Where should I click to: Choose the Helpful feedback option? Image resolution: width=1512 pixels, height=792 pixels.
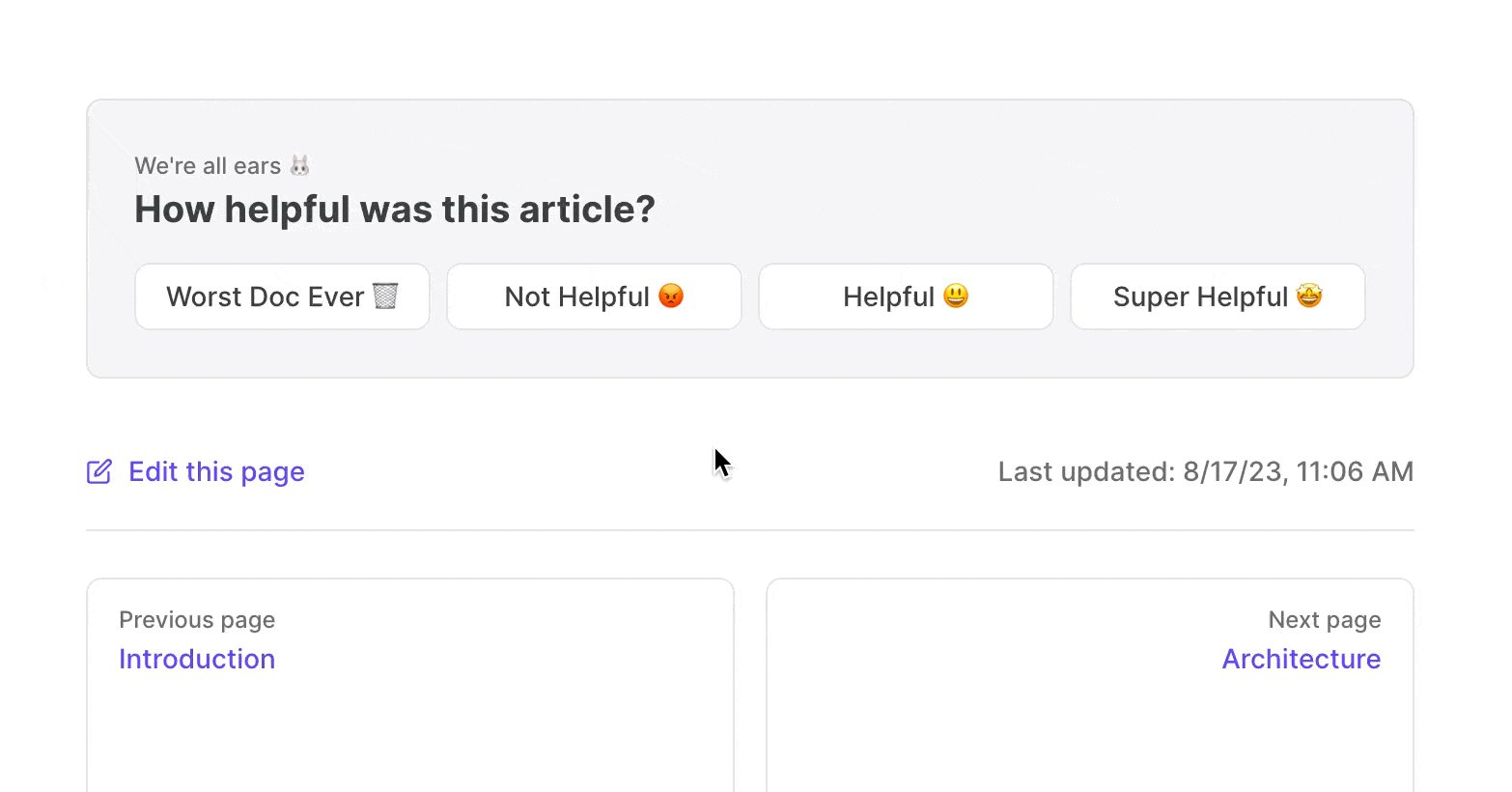(x=905, y=297)
